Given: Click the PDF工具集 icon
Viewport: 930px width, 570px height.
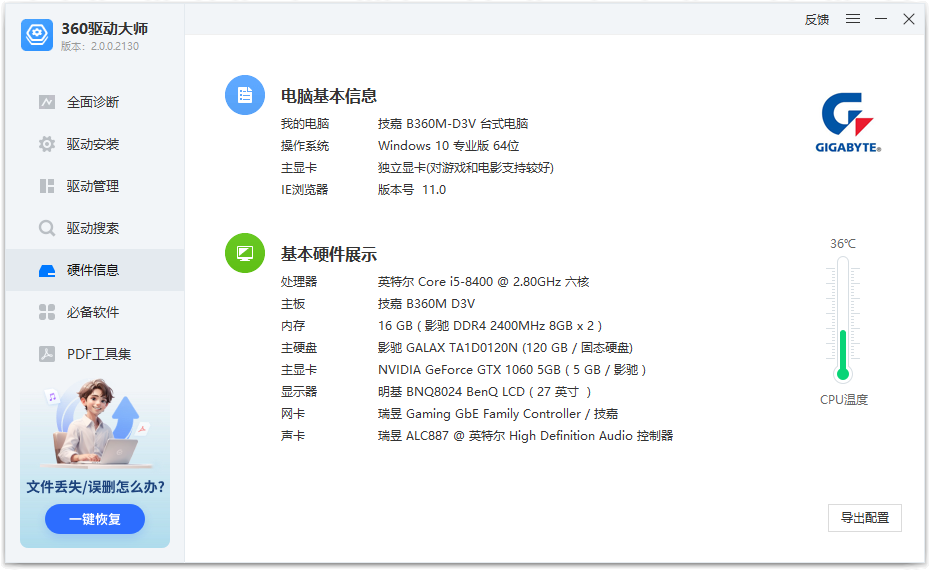Looking at the screenshot, I should pyautogui.click(x=47, y=354).
